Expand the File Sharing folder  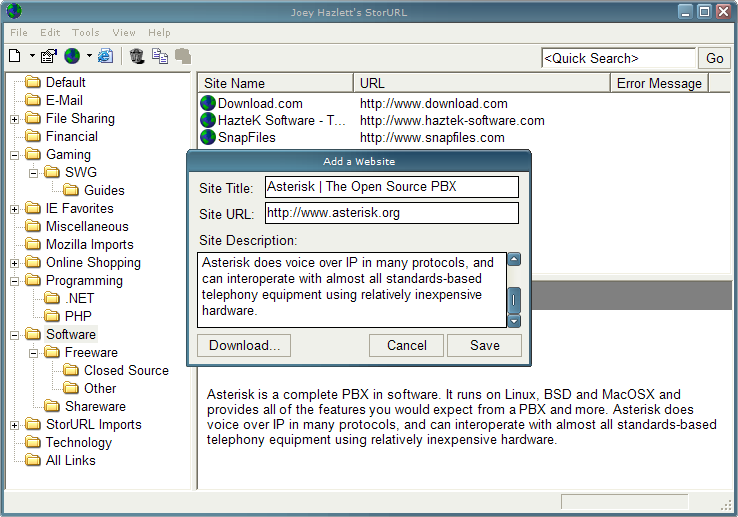[x=15, y=119]
